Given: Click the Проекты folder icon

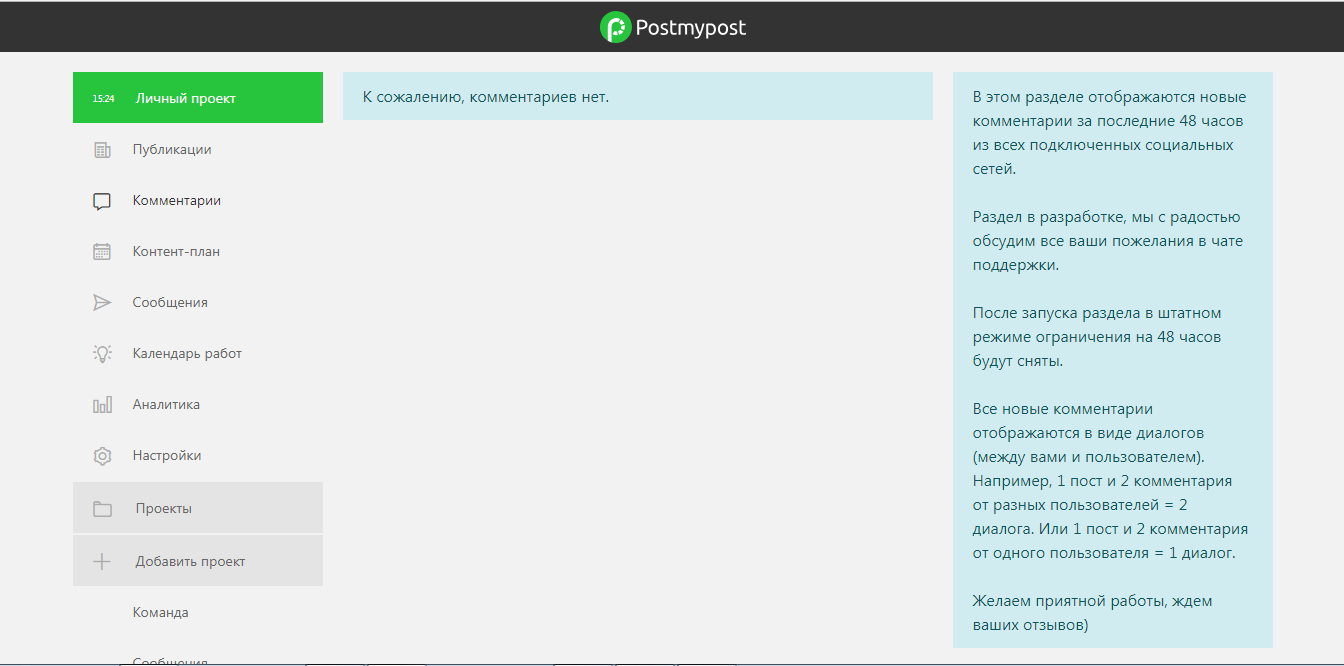Looking at the screenshot, I should (x=101, y=507).
